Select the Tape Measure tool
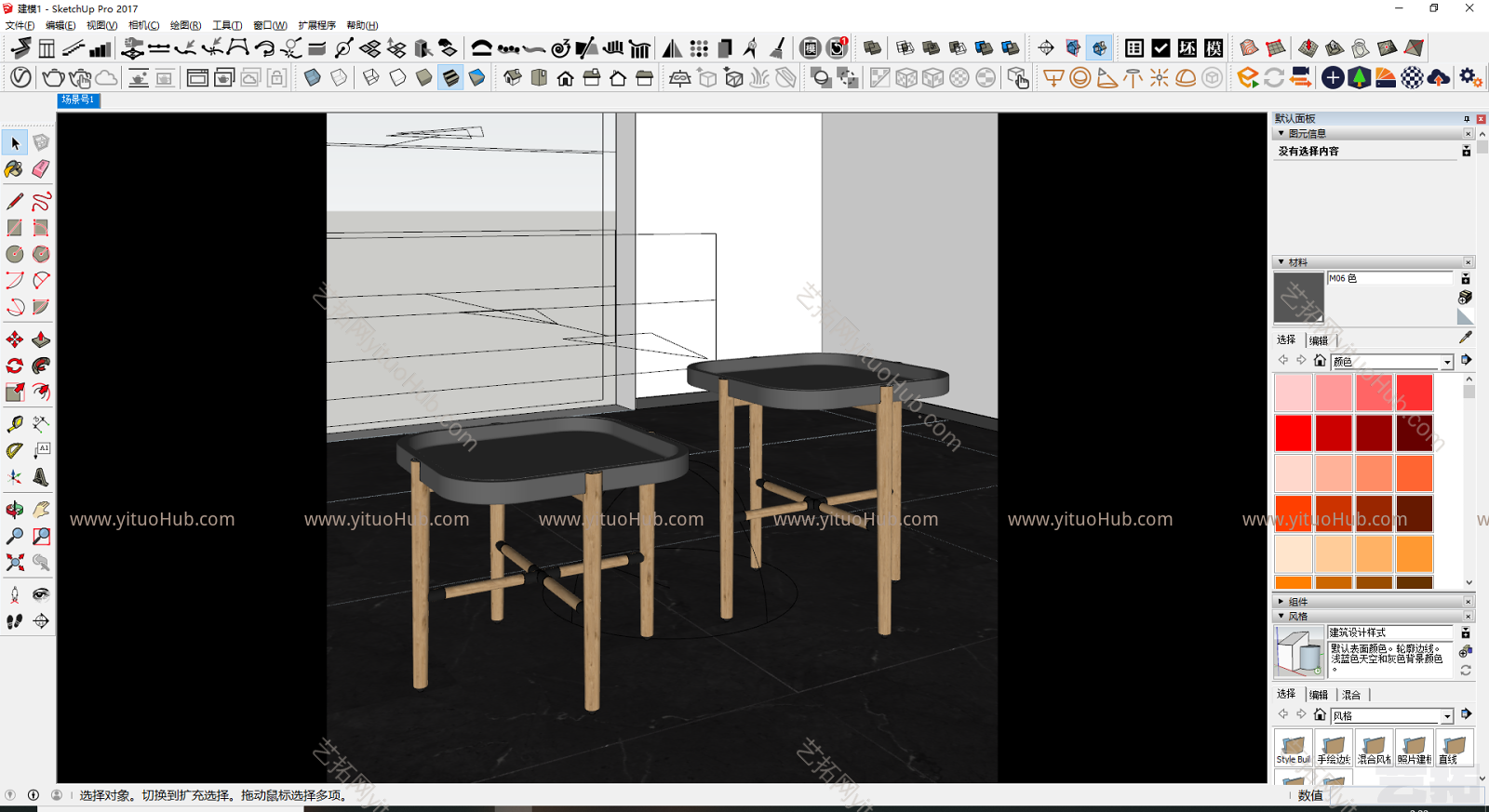Viewport: 1489px width, 812px height. coord(15,424)
